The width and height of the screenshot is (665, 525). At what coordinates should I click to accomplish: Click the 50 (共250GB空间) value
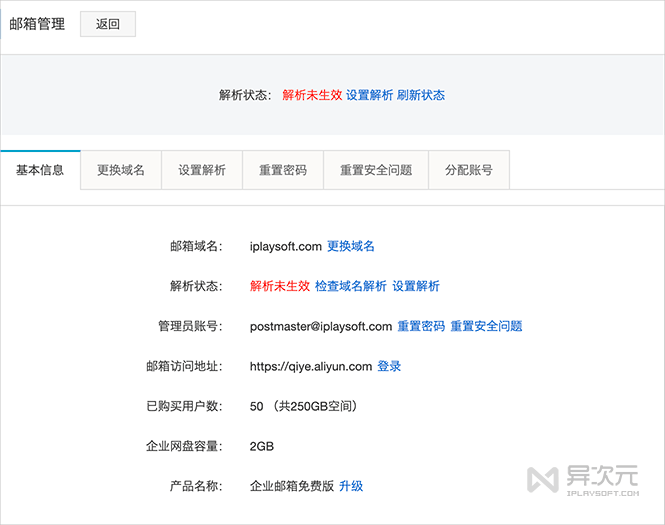303,406
